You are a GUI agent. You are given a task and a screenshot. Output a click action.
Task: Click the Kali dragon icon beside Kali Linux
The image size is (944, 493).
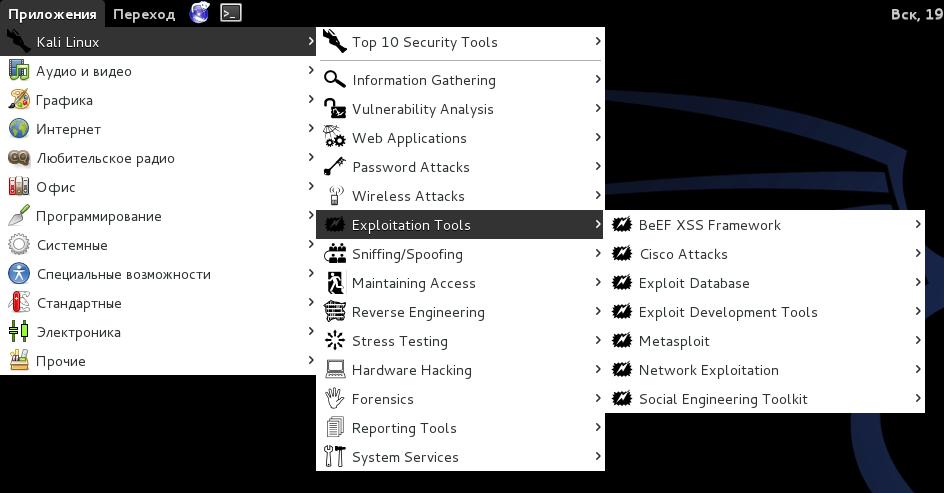tap(19, 42)
